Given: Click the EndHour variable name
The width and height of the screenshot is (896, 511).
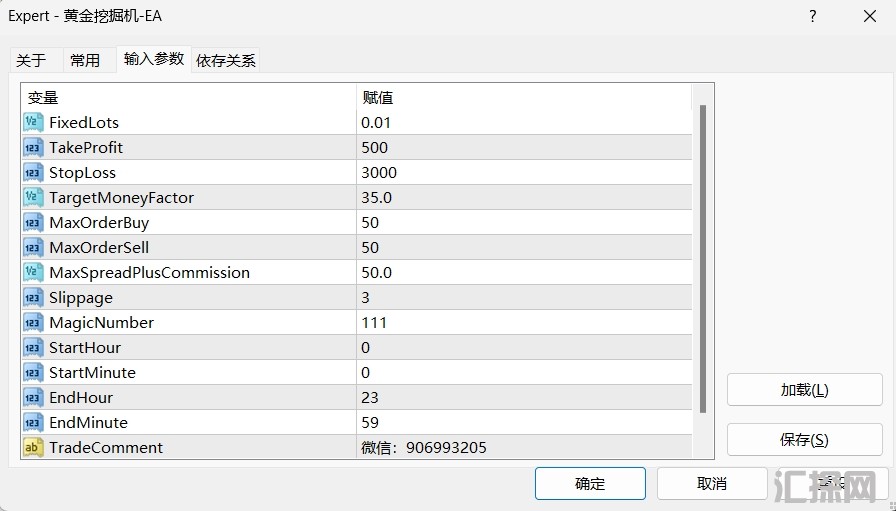Looking at the screenshot, I should pyautogui.click(x=81, y=397).
